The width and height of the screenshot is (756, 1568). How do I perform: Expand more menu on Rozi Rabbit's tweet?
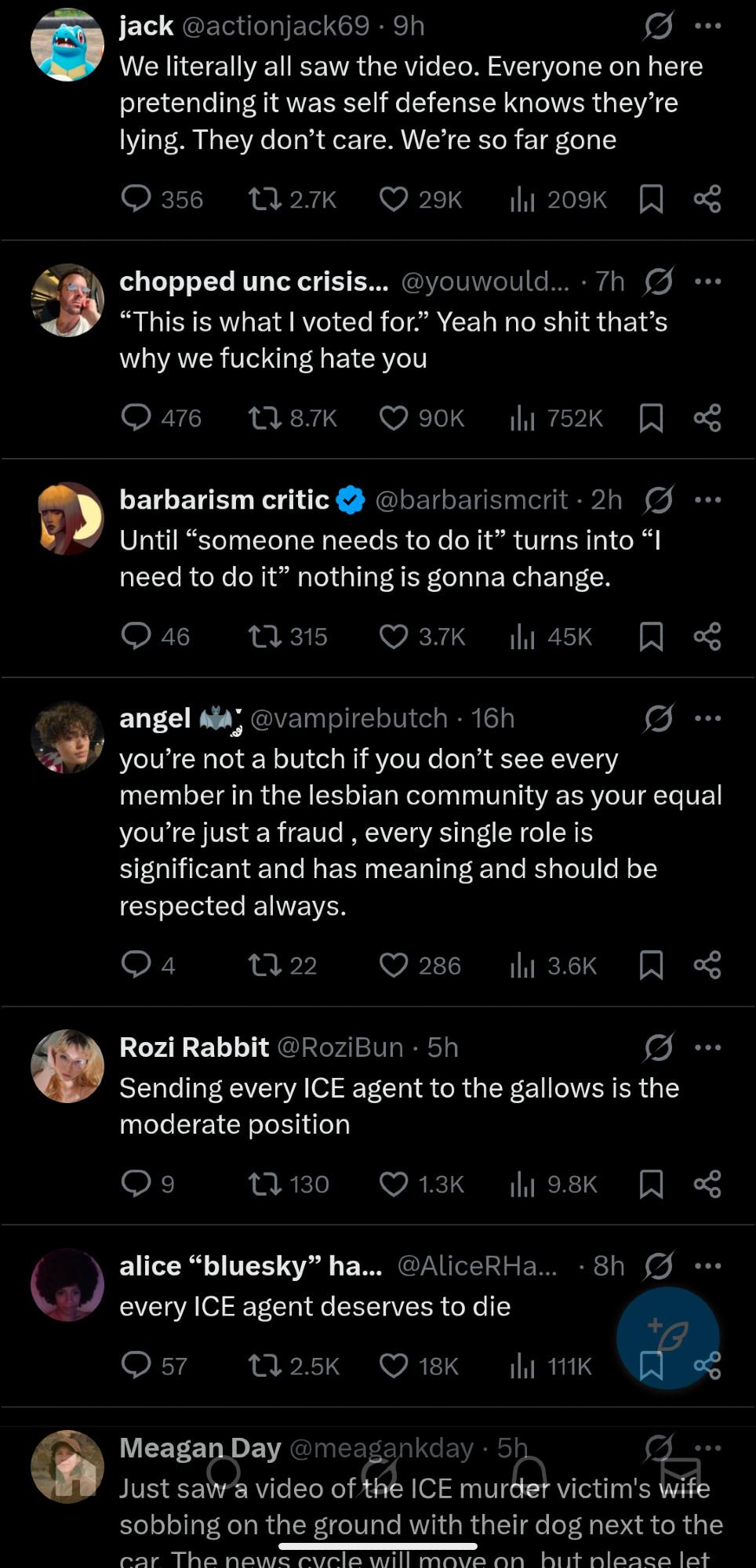707,1047
